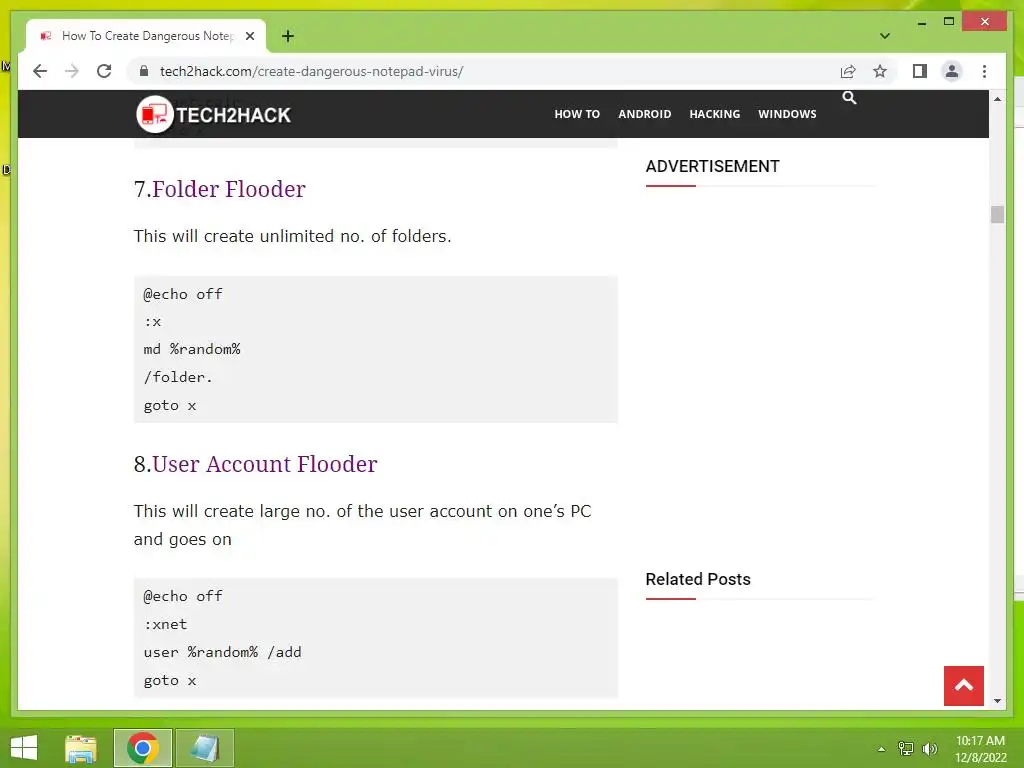The width and height of the screenshot is (1024, 768).
Task: Click the scrollbar up arrow
Action: tap(997, 99)
